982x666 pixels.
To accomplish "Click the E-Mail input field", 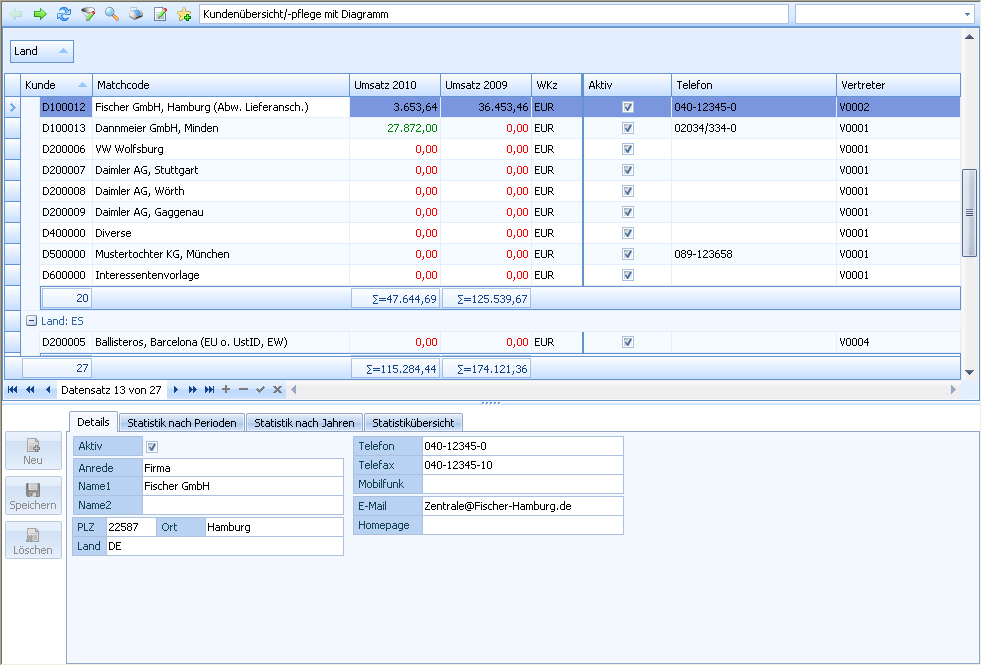I will pos(523,506).
